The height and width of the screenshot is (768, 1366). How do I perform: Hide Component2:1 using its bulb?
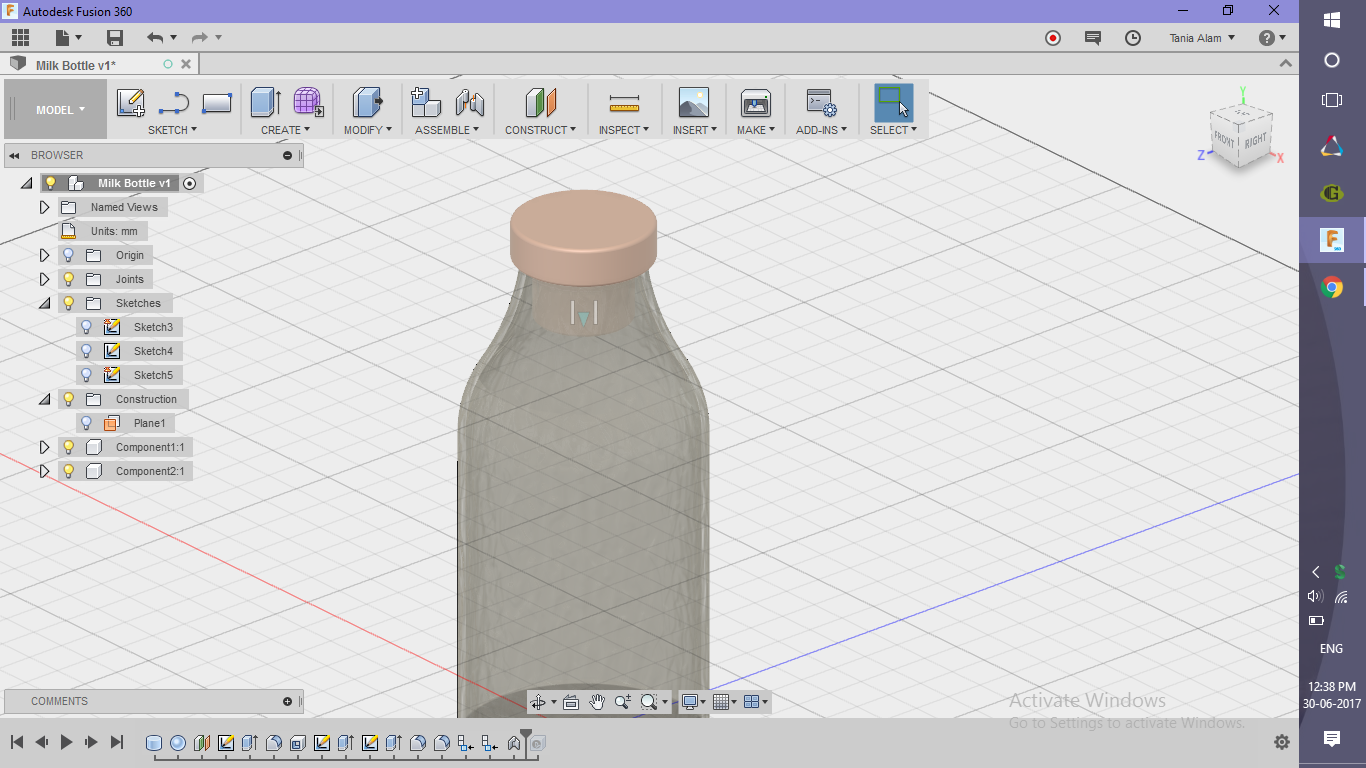(69, 471)
